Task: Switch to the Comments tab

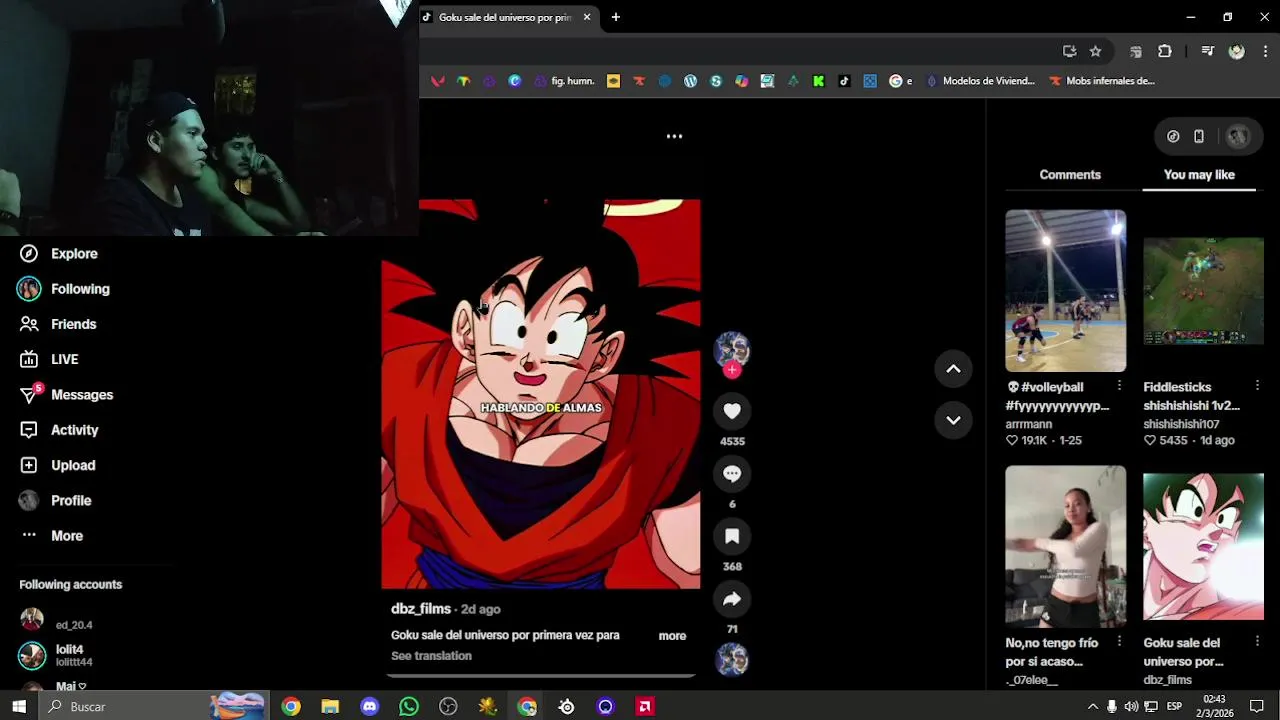Action: click(1070, 175)
